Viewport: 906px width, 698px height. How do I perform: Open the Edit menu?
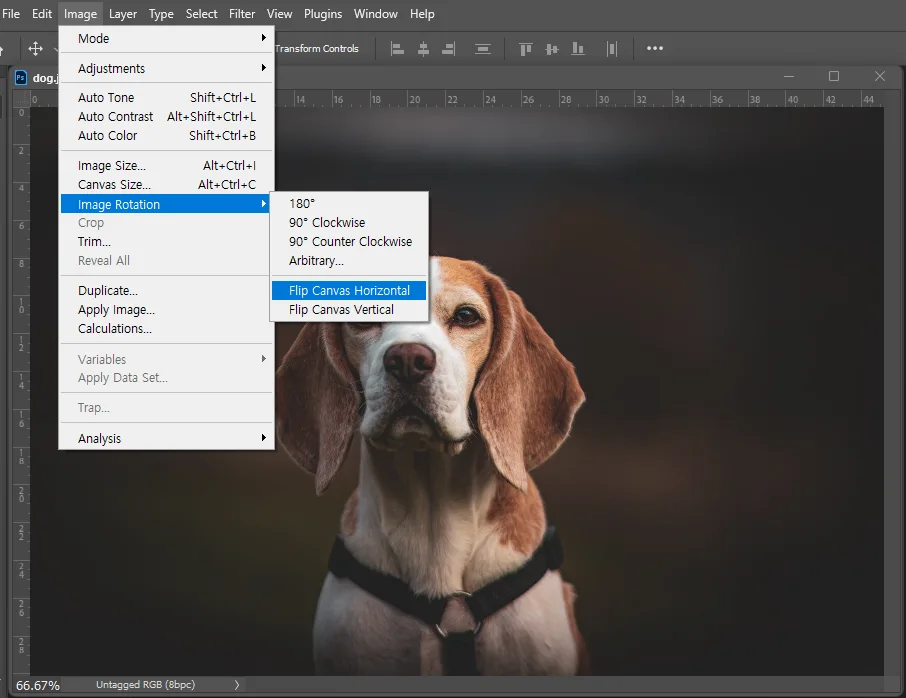point(42,14)
